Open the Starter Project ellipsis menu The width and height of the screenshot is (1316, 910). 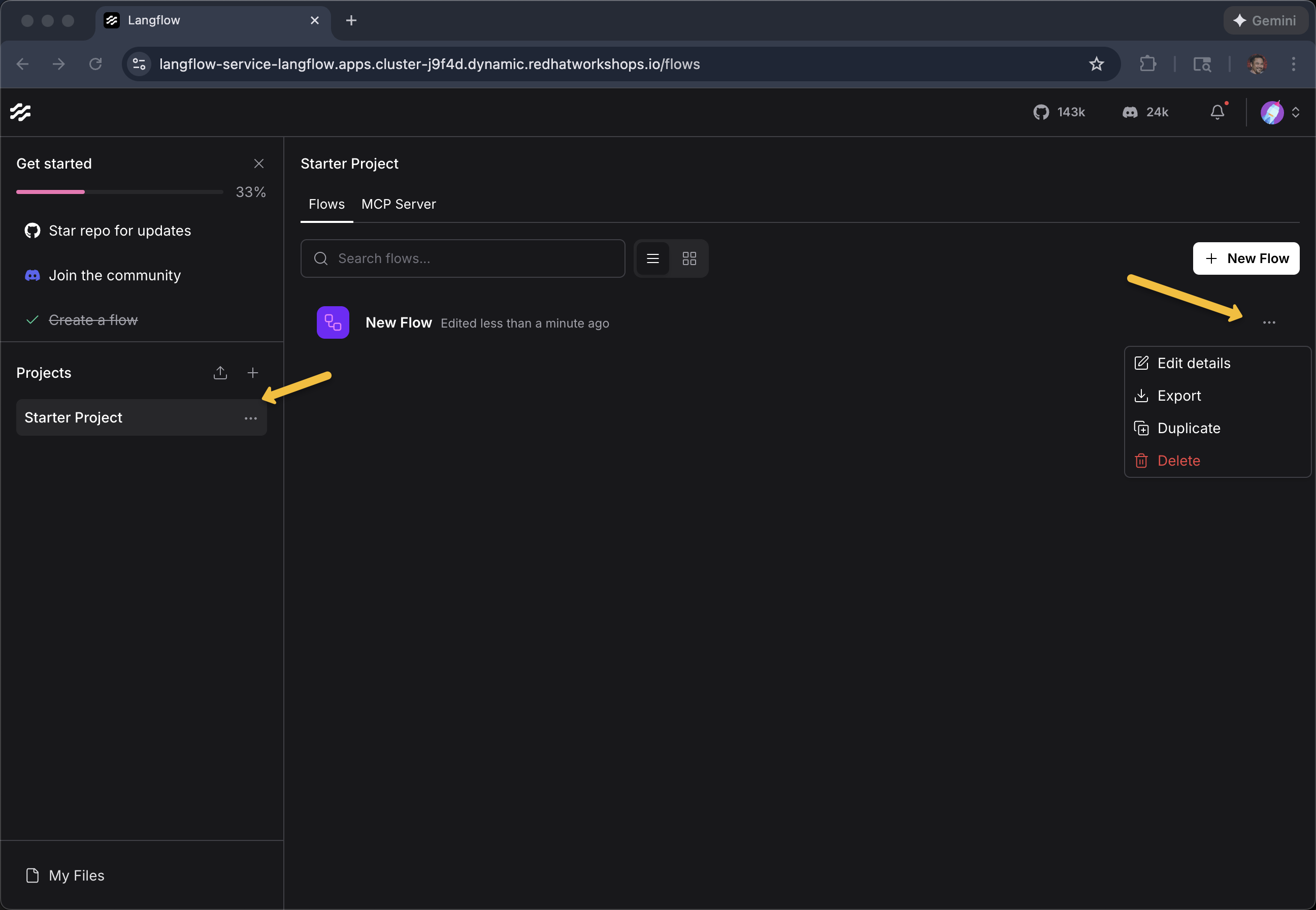pyautogui.click(x=251, y=418)
